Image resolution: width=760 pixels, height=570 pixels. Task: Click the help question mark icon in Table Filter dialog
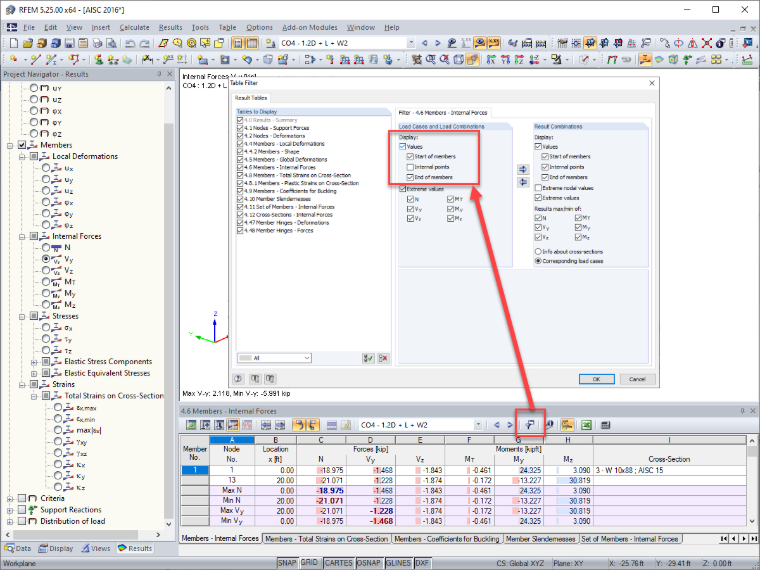238,379
